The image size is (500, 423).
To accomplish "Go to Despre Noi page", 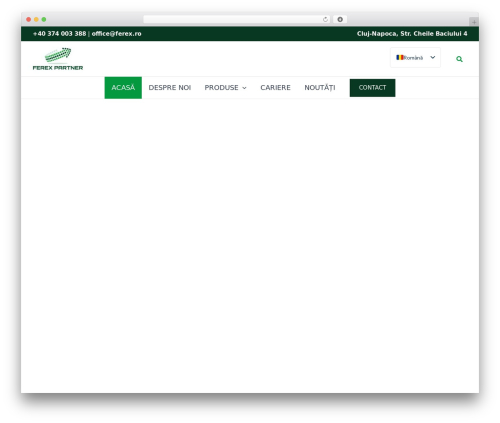I will click(x=170, y=88).
